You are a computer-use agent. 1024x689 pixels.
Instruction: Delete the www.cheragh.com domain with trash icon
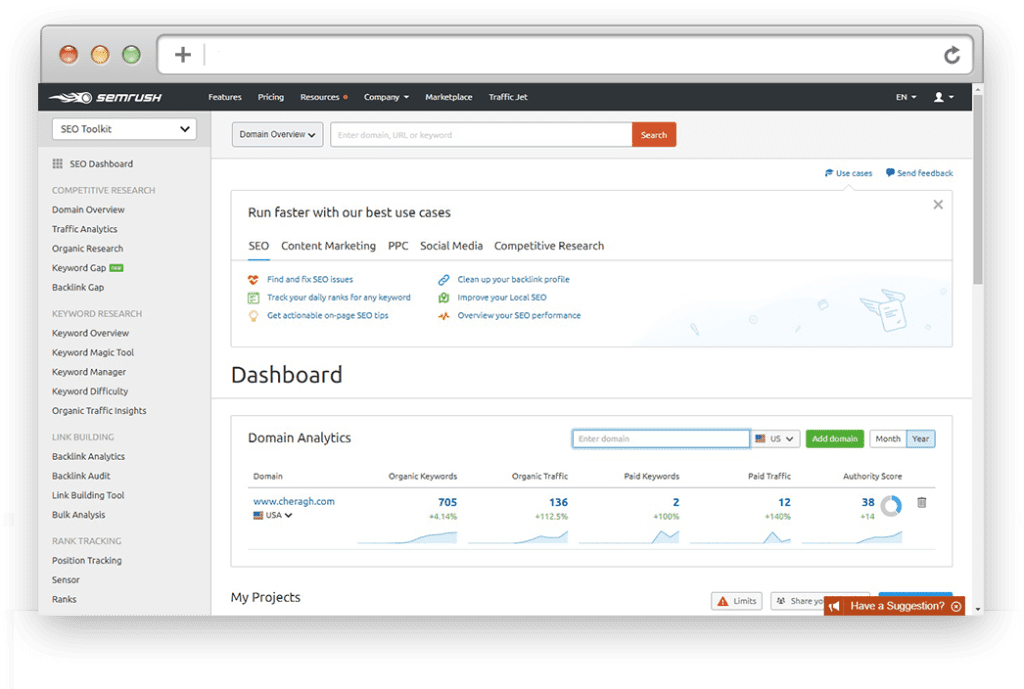point(921,503)
